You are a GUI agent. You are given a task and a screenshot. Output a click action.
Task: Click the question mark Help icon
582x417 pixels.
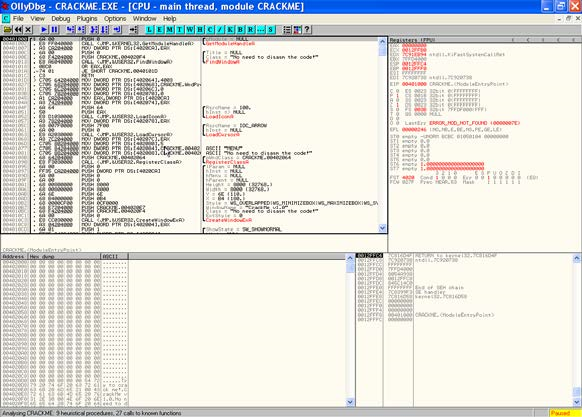[307, 30]
